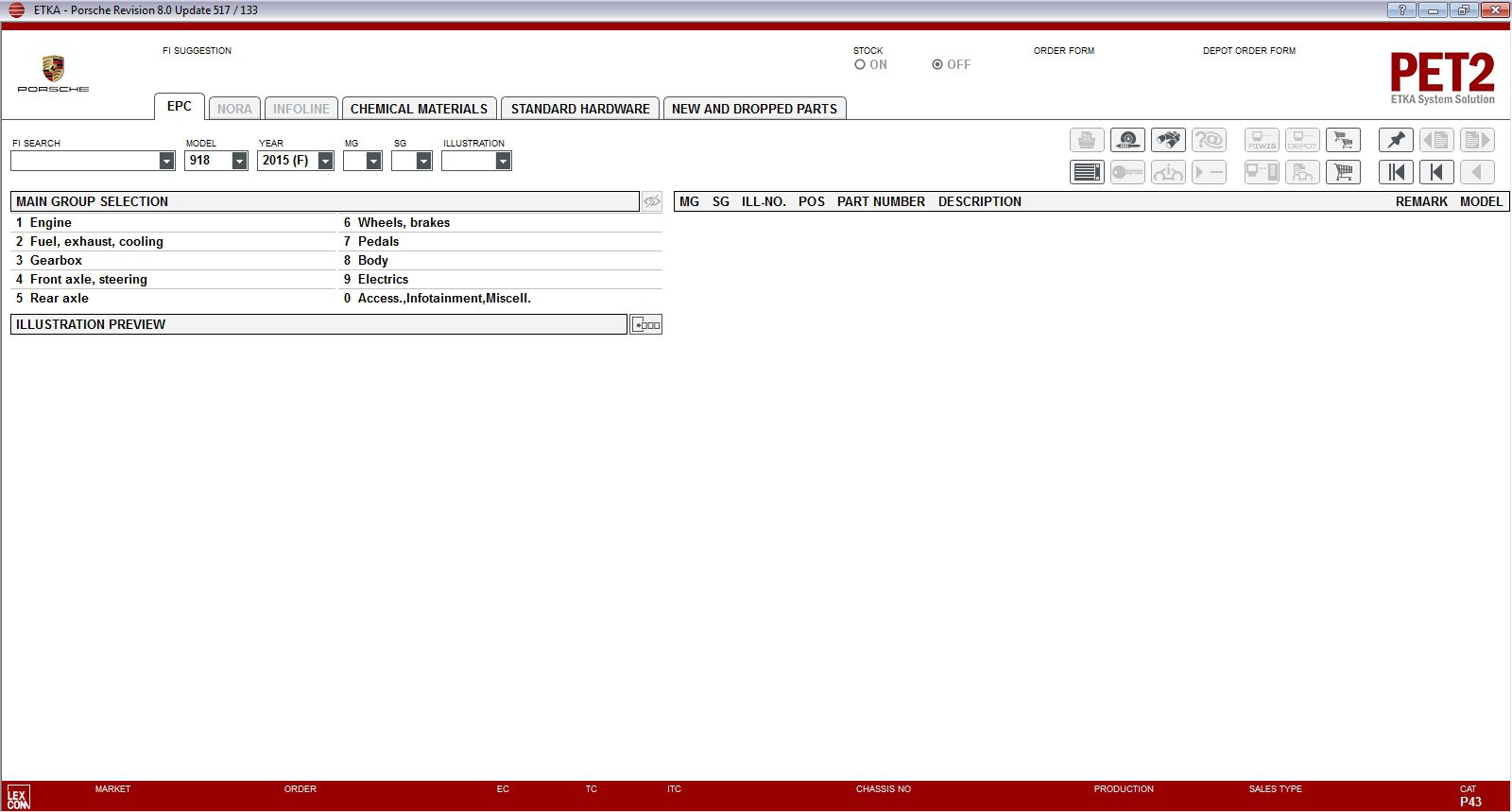Open the YEAR dropdown showing 2015 (F)
Image resolution: width=1512 pixels, height=812 pixels.
tap(326, 162)
